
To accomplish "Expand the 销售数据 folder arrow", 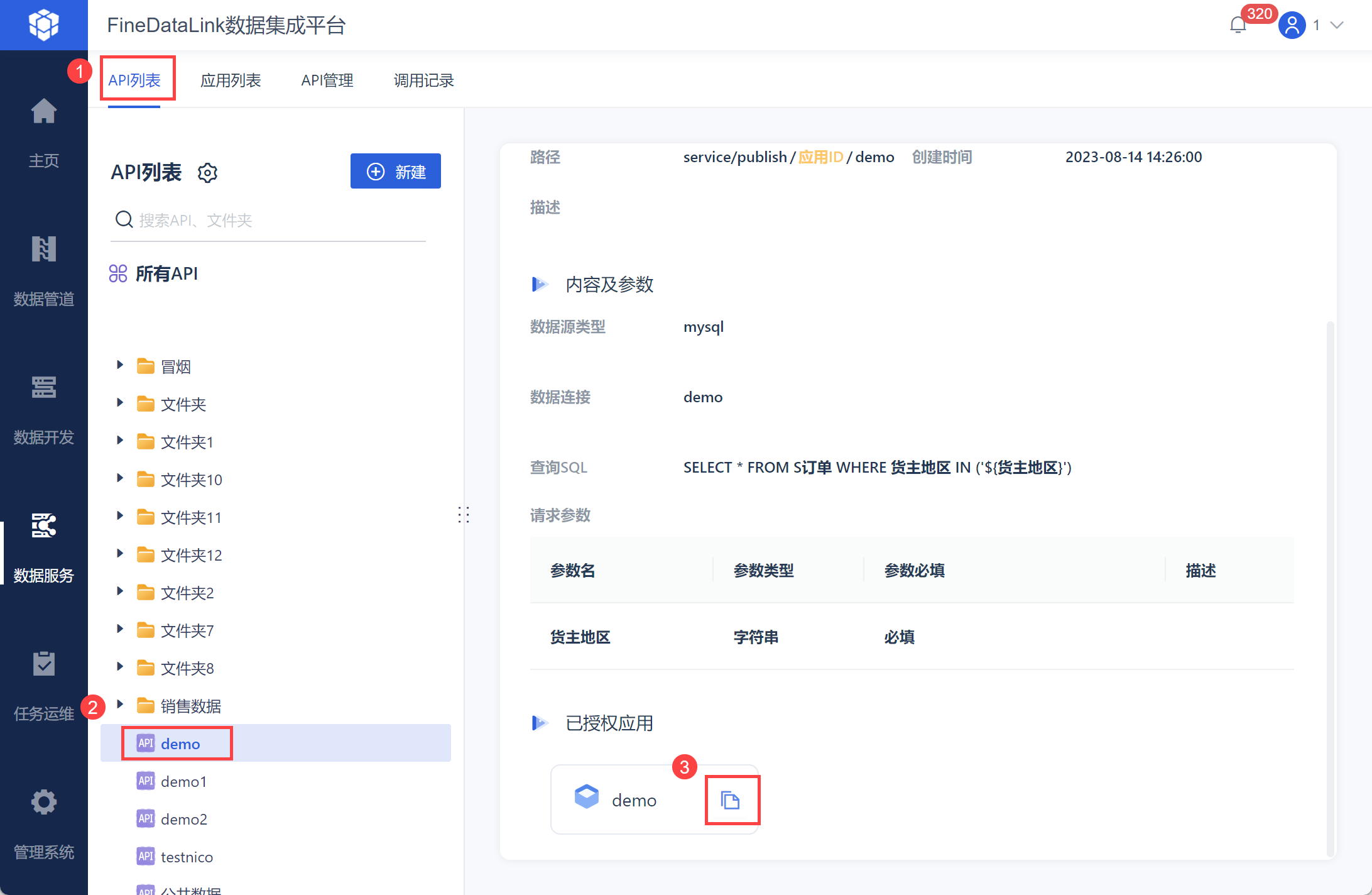I will 120,705.
